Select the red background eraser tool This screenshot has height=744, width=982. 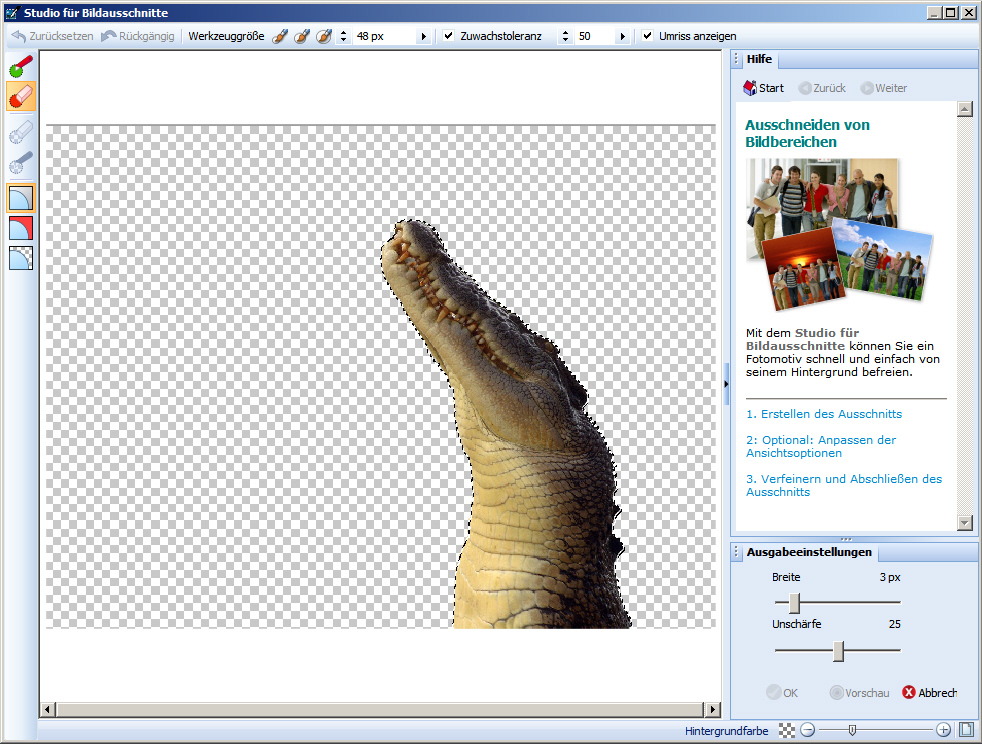coord(21,96)
